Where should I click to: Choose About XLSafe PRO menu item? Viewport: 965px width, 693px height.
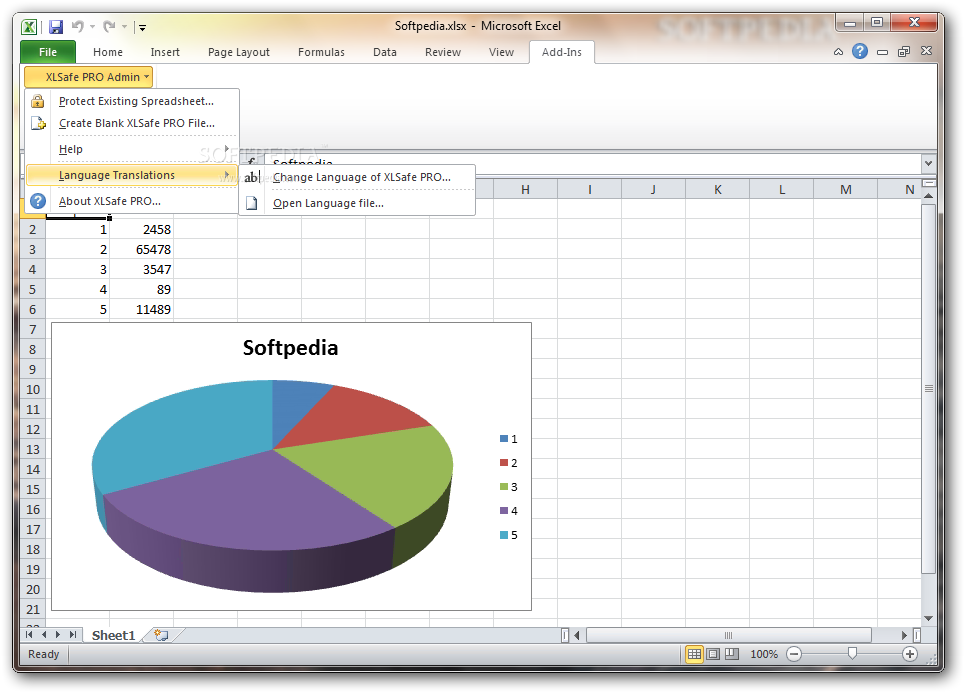click(132, 201)
